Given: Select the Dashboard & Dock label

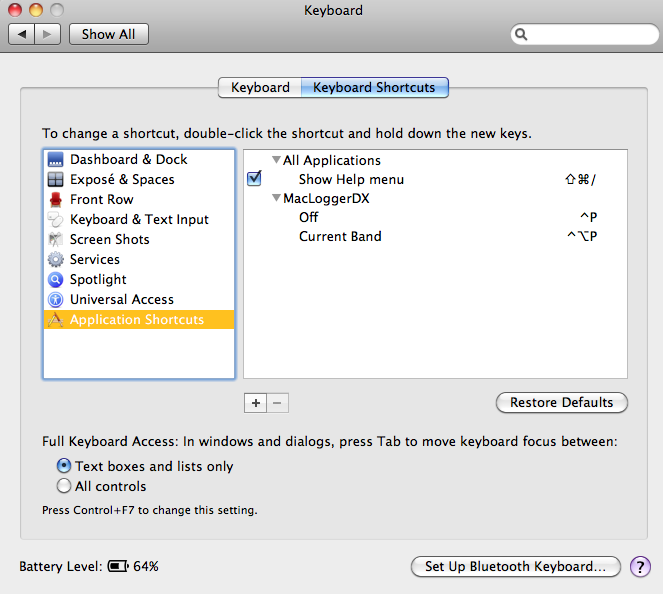Looking at the screenshot, I should pyautogui.click(x=129, y=159).
